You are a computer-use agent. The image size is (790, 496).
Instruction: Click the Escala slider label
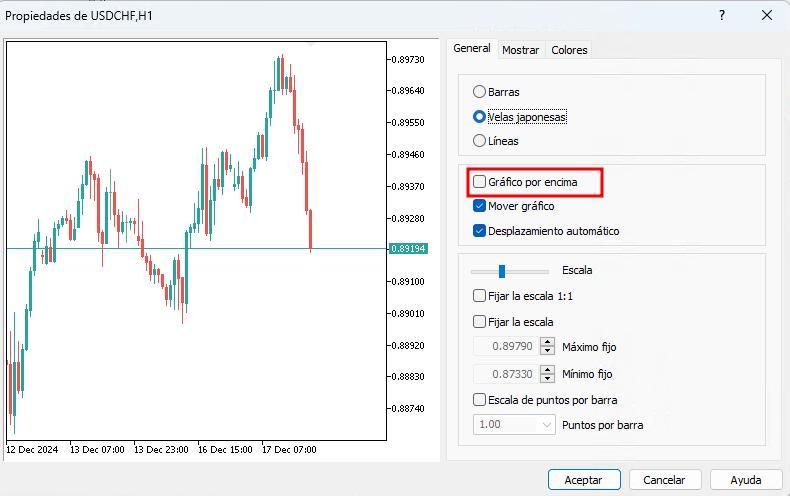[x=577, y=270]
